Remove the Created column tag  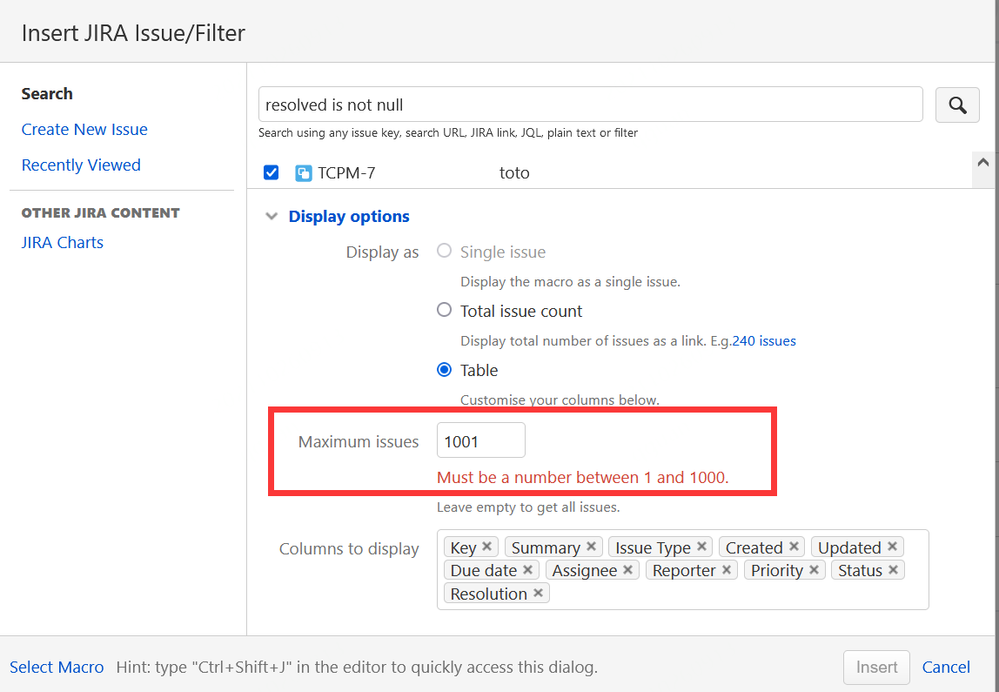coord(794,546)
